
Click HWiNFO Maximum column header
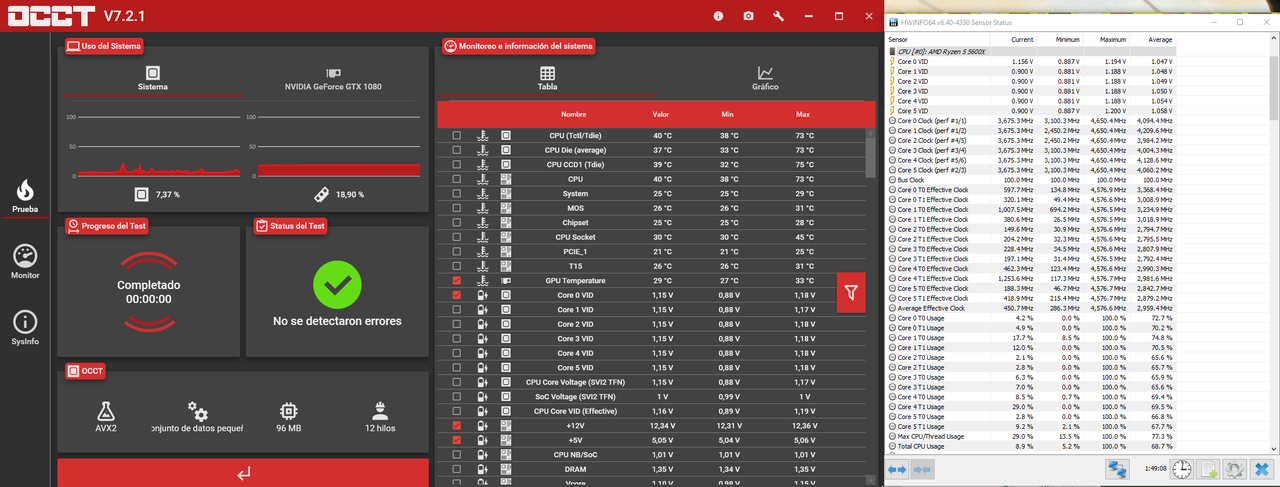1105,38
